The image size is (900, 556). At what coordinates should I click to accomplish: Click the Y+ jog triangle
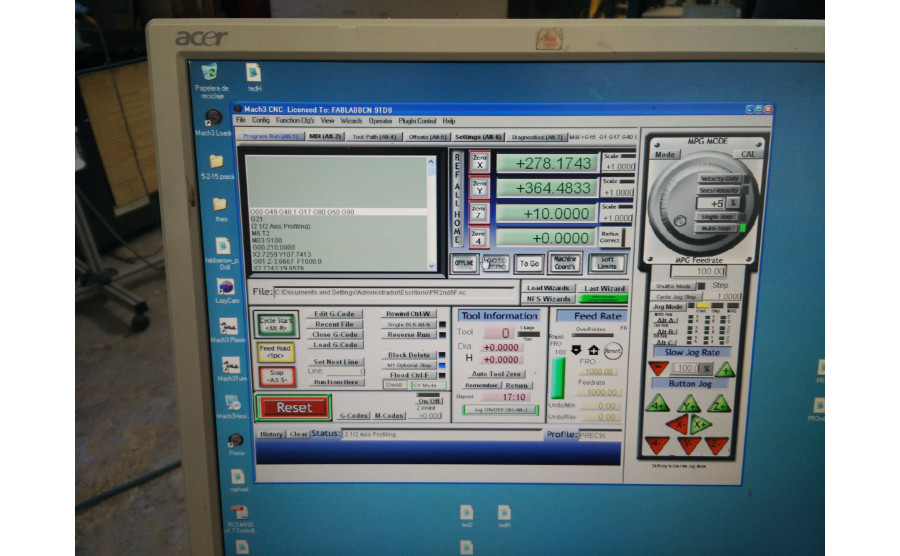pyautogui.click(x=688, y=405)
